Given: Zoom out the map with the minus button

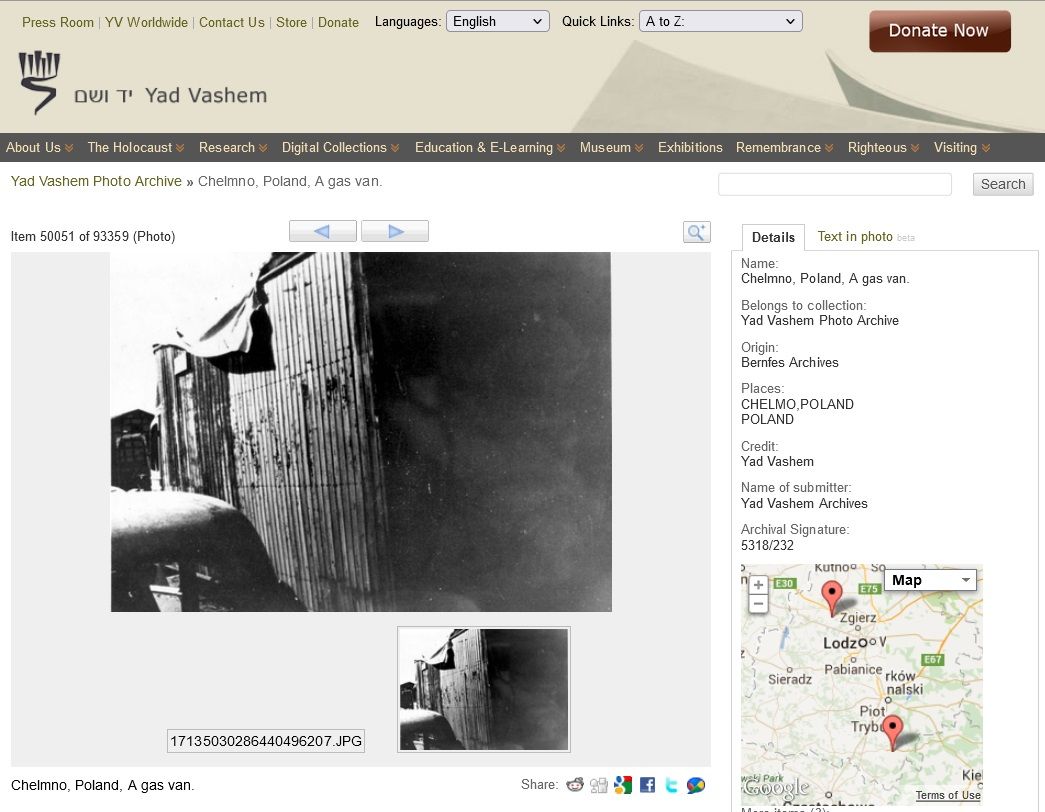Looking at the screenshot, I should pos(758,604).
